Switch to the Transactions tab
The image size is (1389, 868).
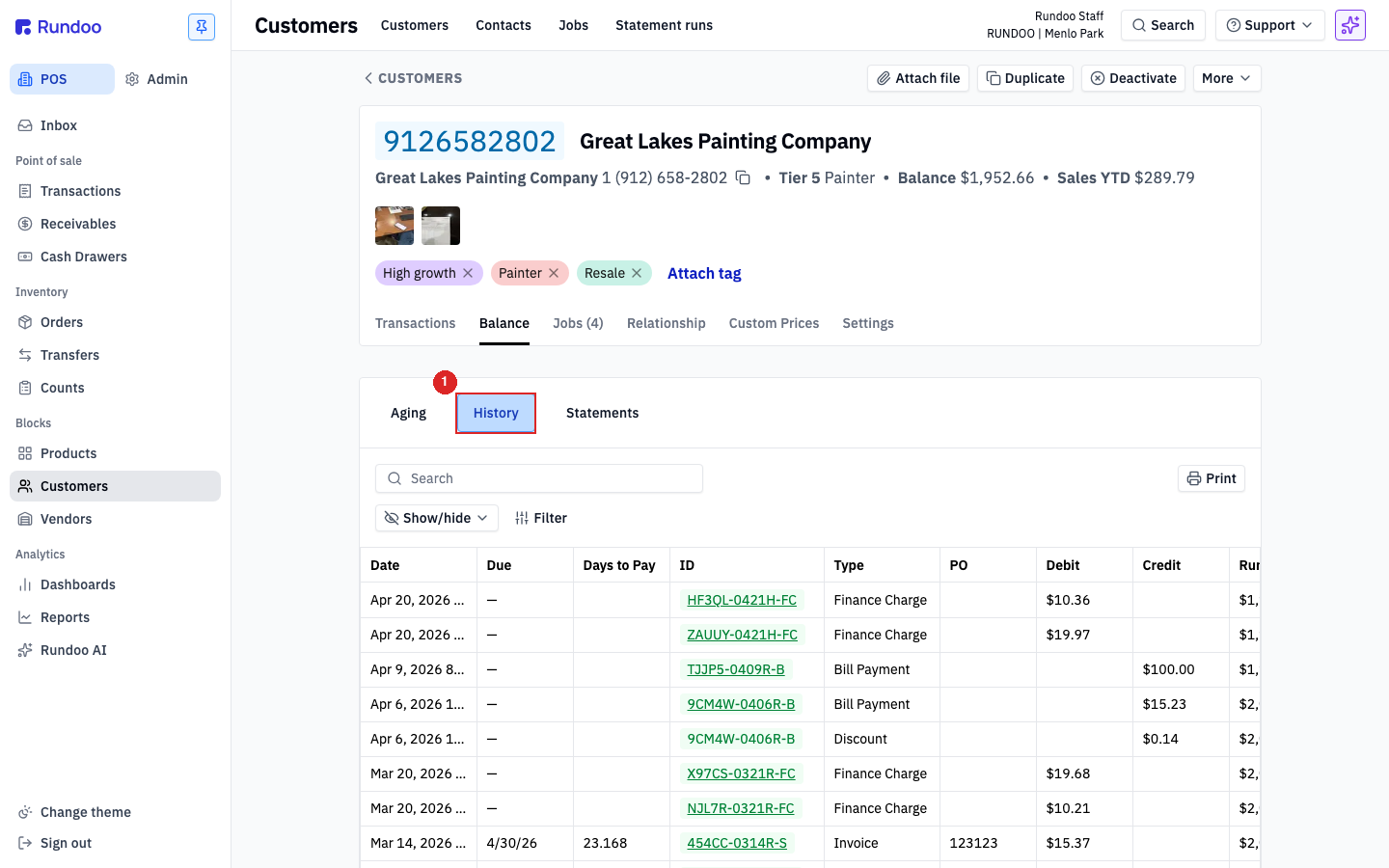[x=415, y=323]
